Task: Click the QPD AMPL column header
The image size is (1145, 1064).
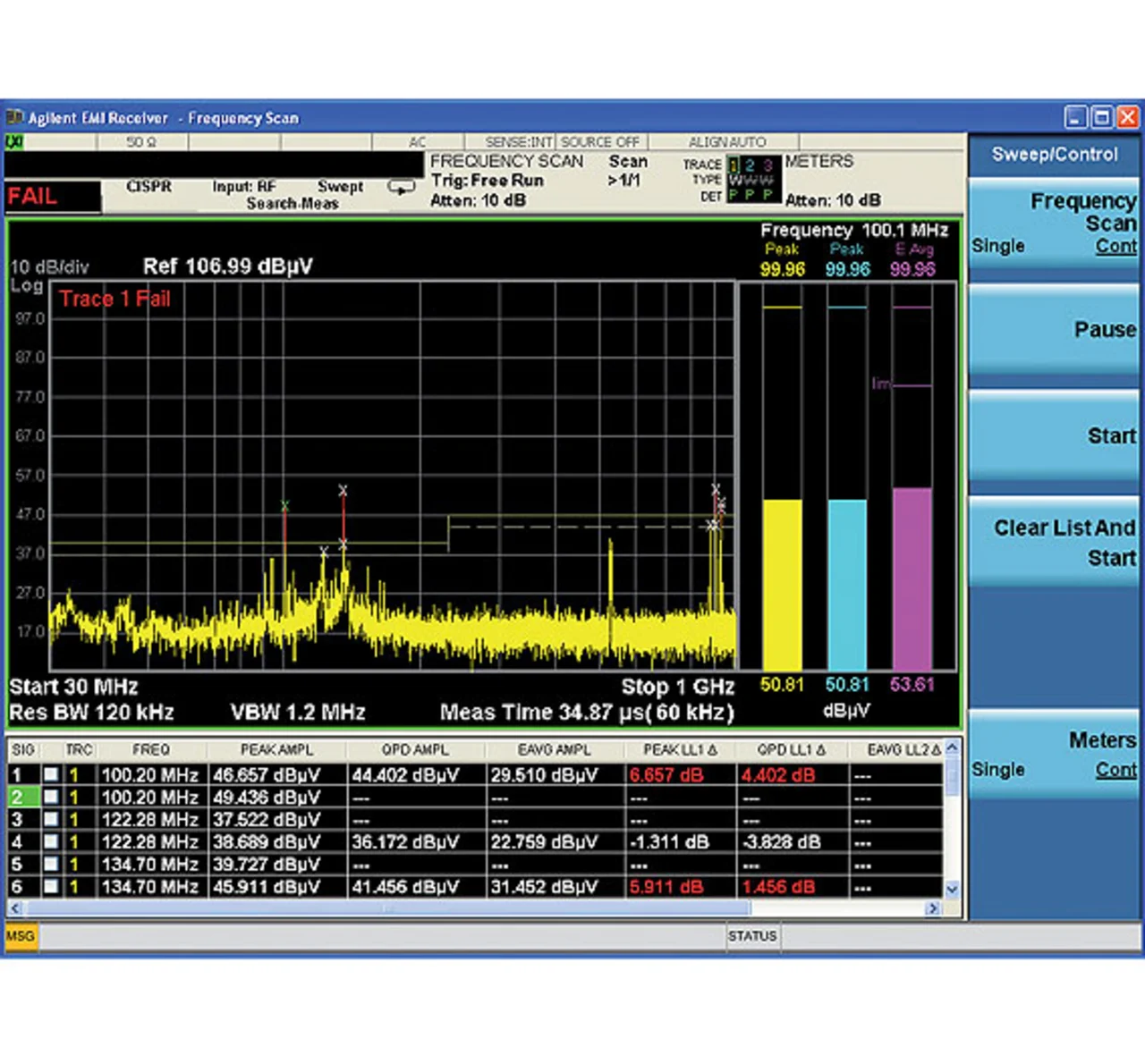Action: pyautogui.click(x=415, y=749)
